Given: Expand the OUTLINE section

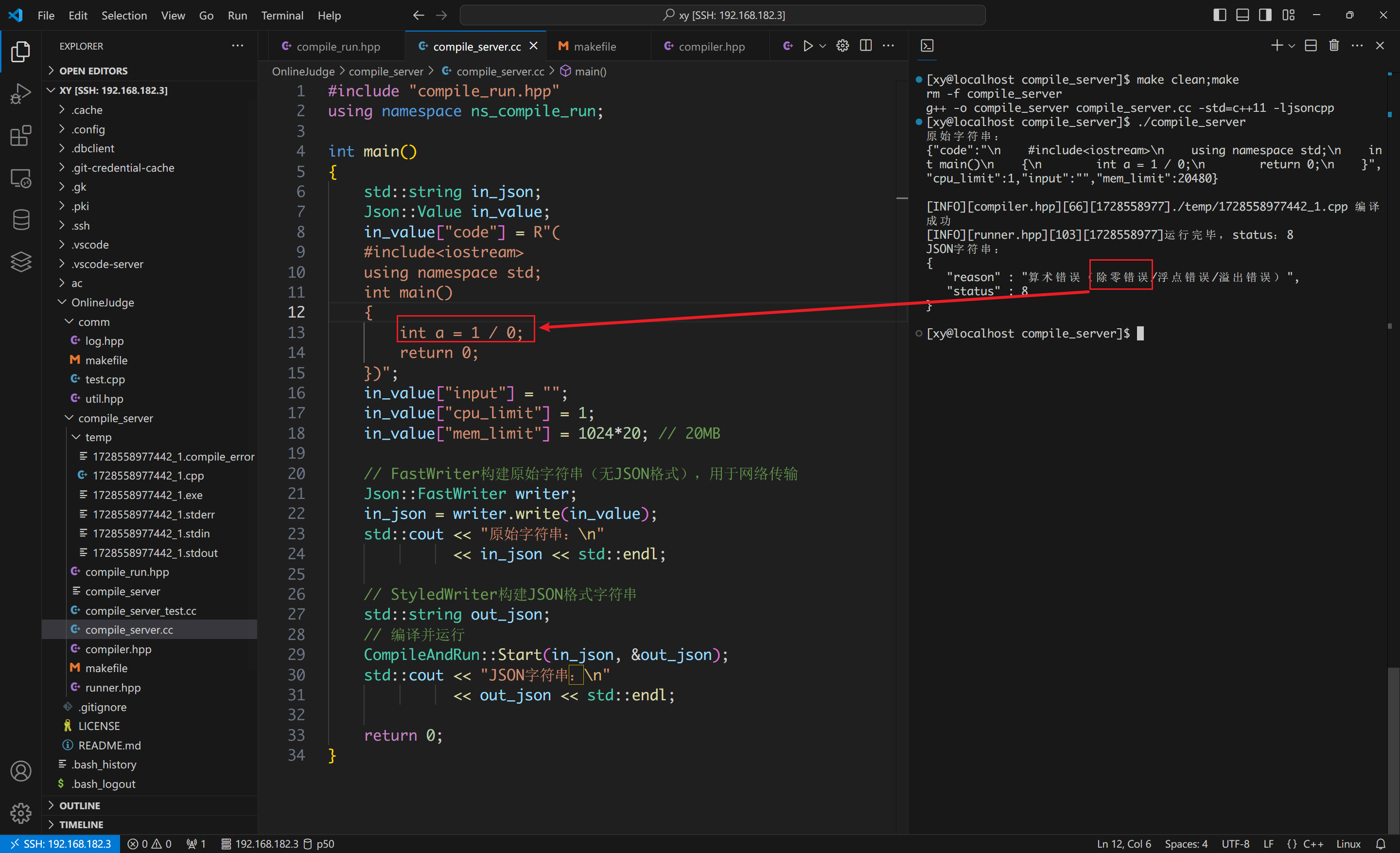Looking at the screenshot, I should [80, 805].
